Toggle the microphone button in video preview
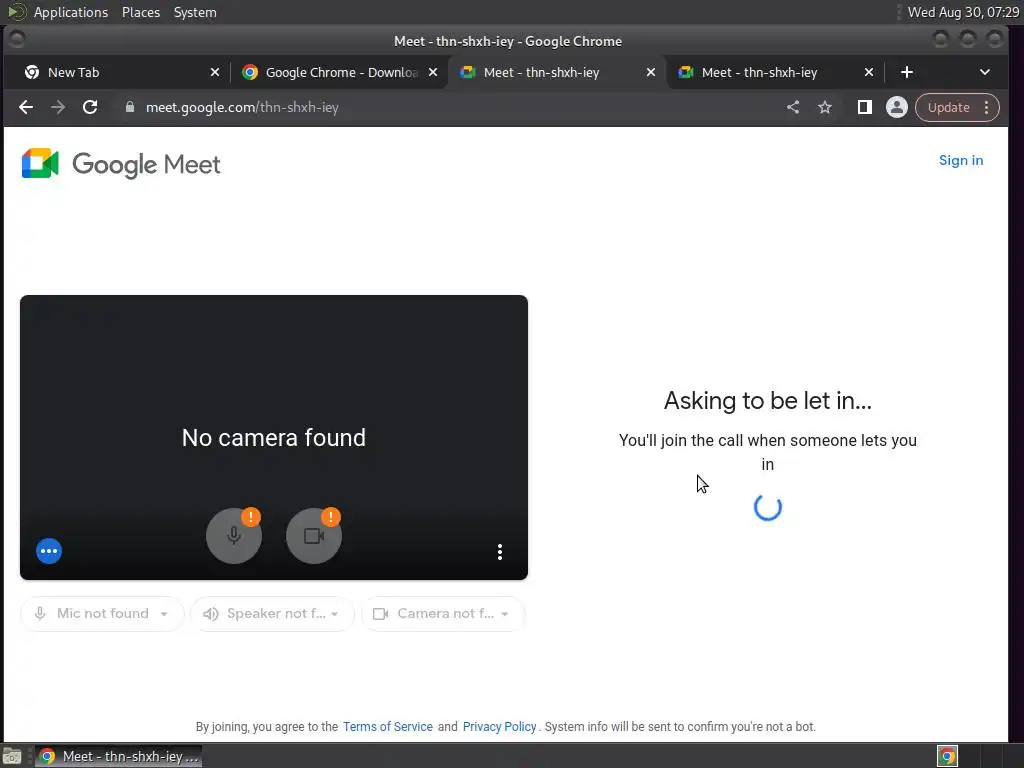 coord(234,536)
